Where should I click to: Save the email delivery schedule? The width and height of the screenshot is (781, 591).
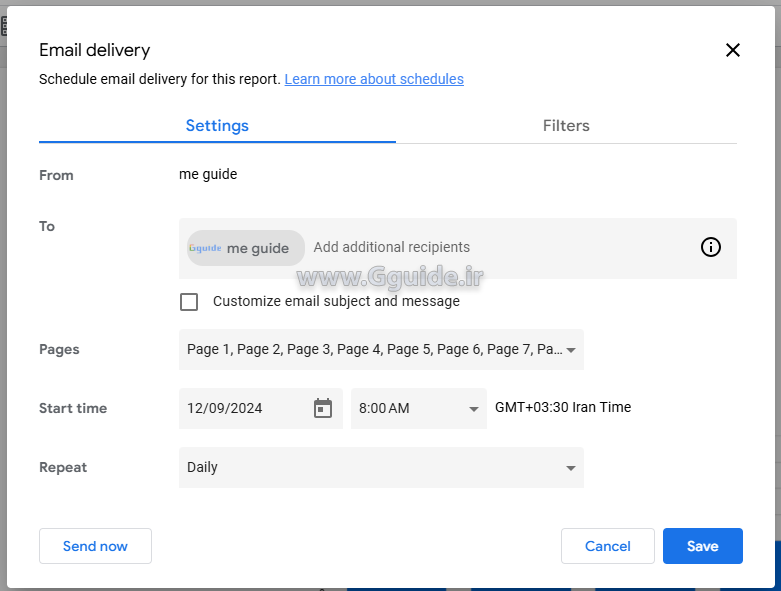pos(702,546)
